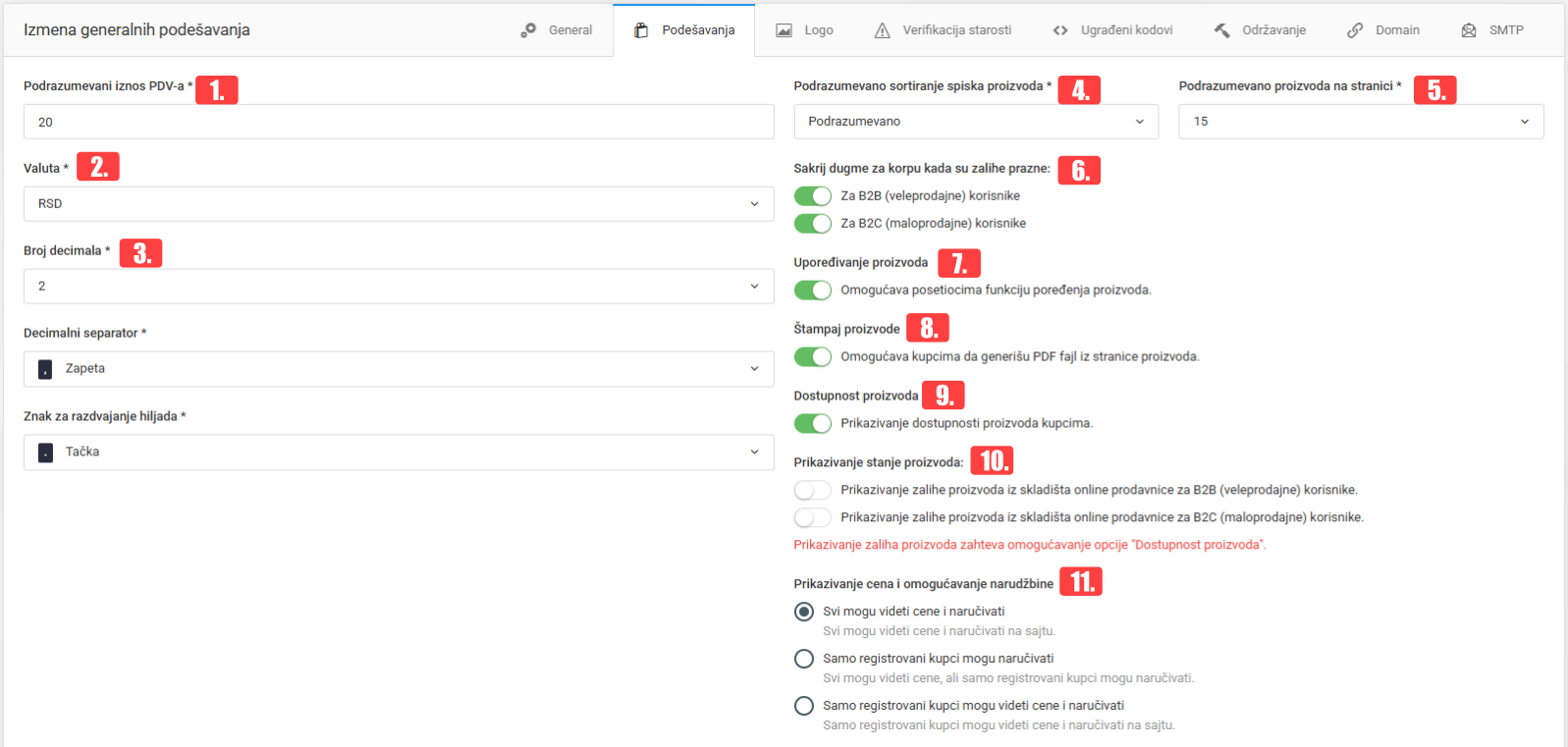1568x747 pixels.
Task: Click the Logo tab image icon
Action: click(784, 30)
